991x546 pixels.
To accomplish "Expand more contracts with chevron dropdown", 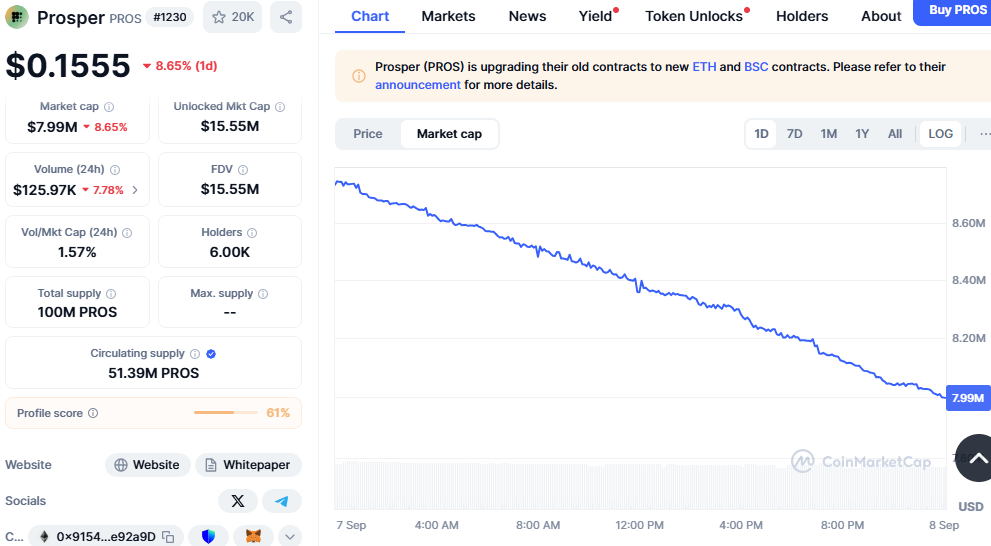I will coord(290,537).
